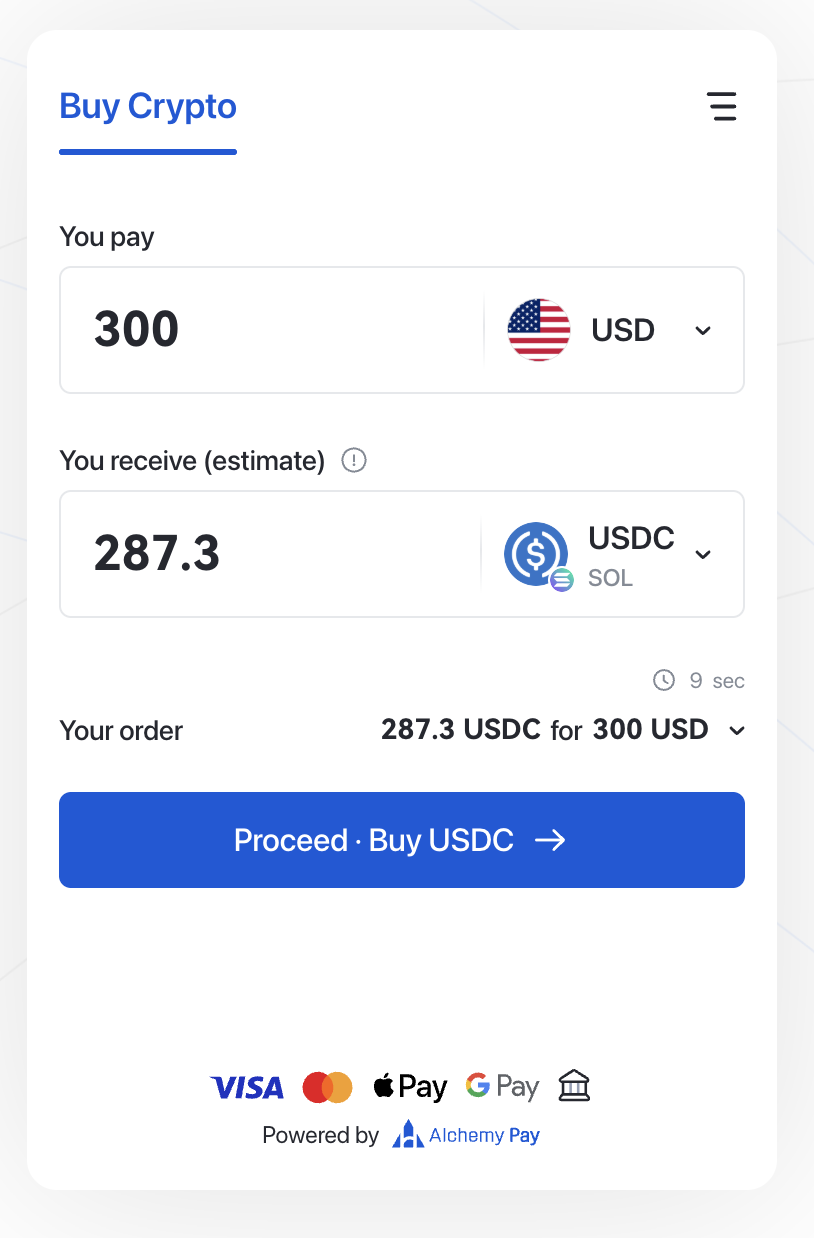This screenshot has width=814, height=1238.
Task: Click the bank transfer icon
Action: point(574,1086)
